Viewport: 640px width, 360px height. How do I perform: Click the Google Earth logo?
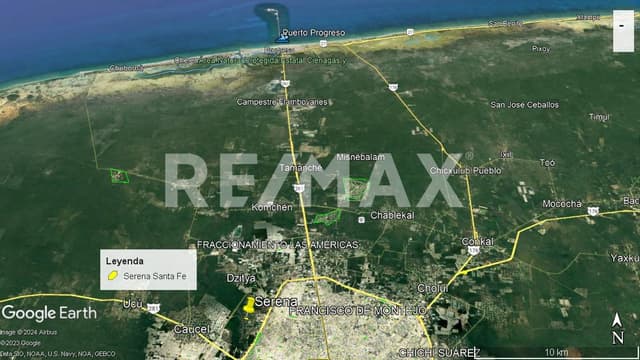[x=49, y=313]
